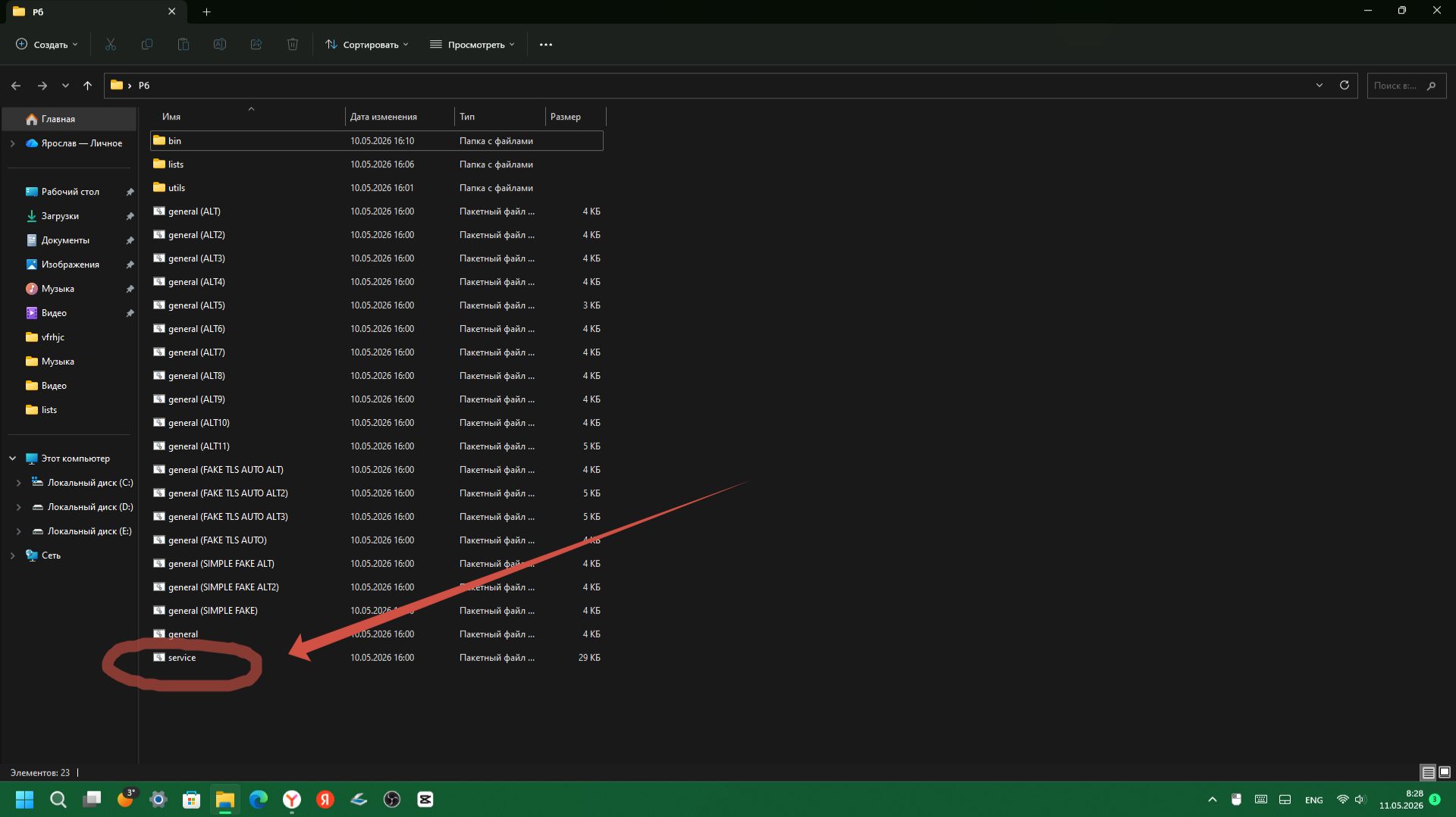The width and height of the screenshot is (1456, 817).
Task: Switch to large thumbnails view icon
Action: click(x=1444, y=772)
